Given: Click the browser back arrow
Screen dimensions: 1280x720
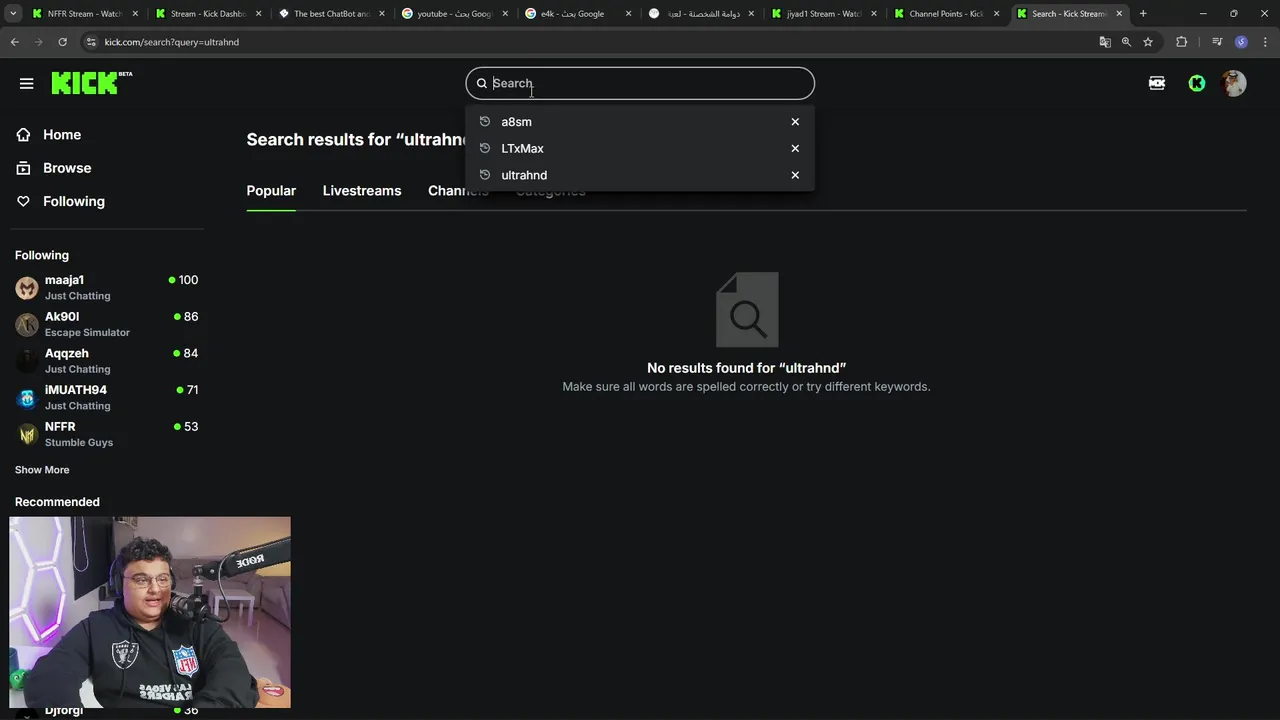Looking at the screenshot, I should [x=14, y=42].
